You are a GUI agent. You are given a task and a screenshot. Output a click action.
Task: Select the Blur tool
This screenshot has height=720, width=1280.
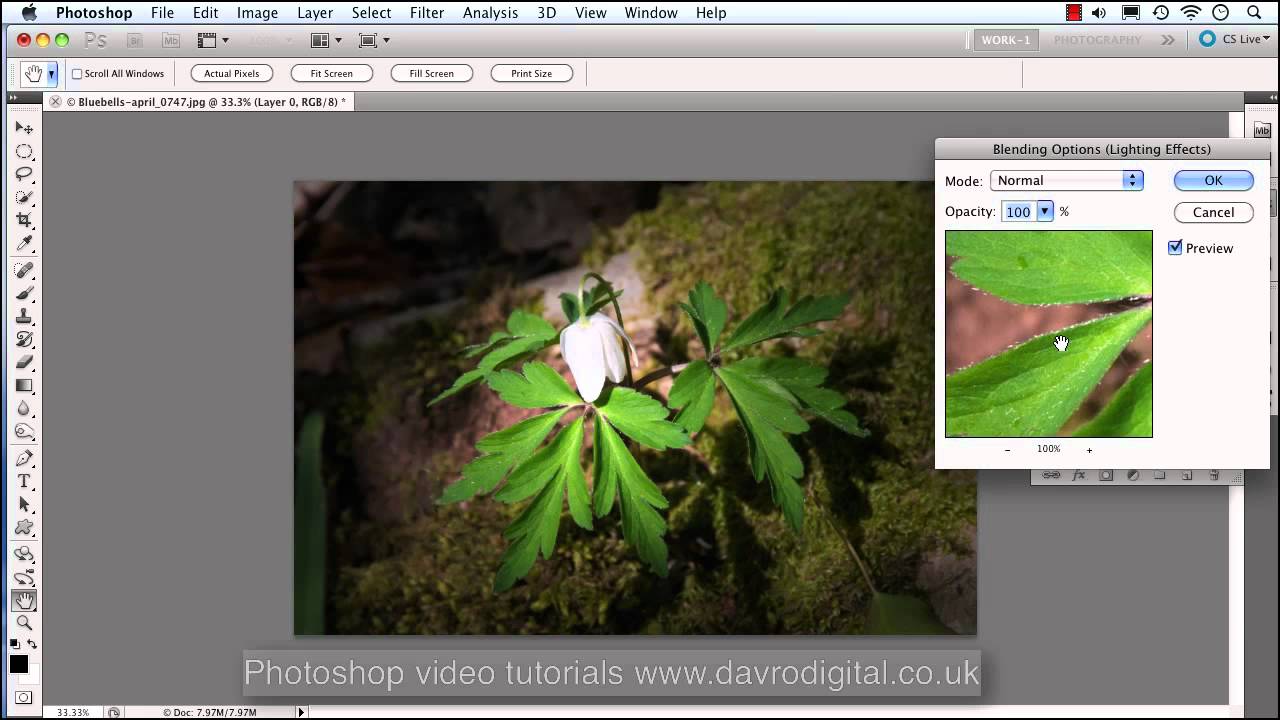tap(24, 408)
